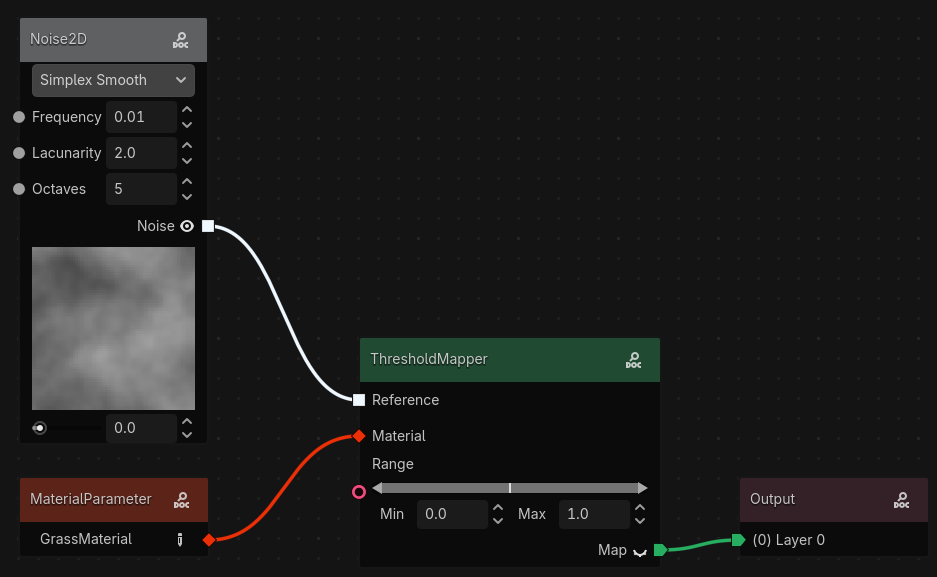Click the (0) Layer 0 label
The width and height of the screenshot is (937, 577).
(789, 540)
